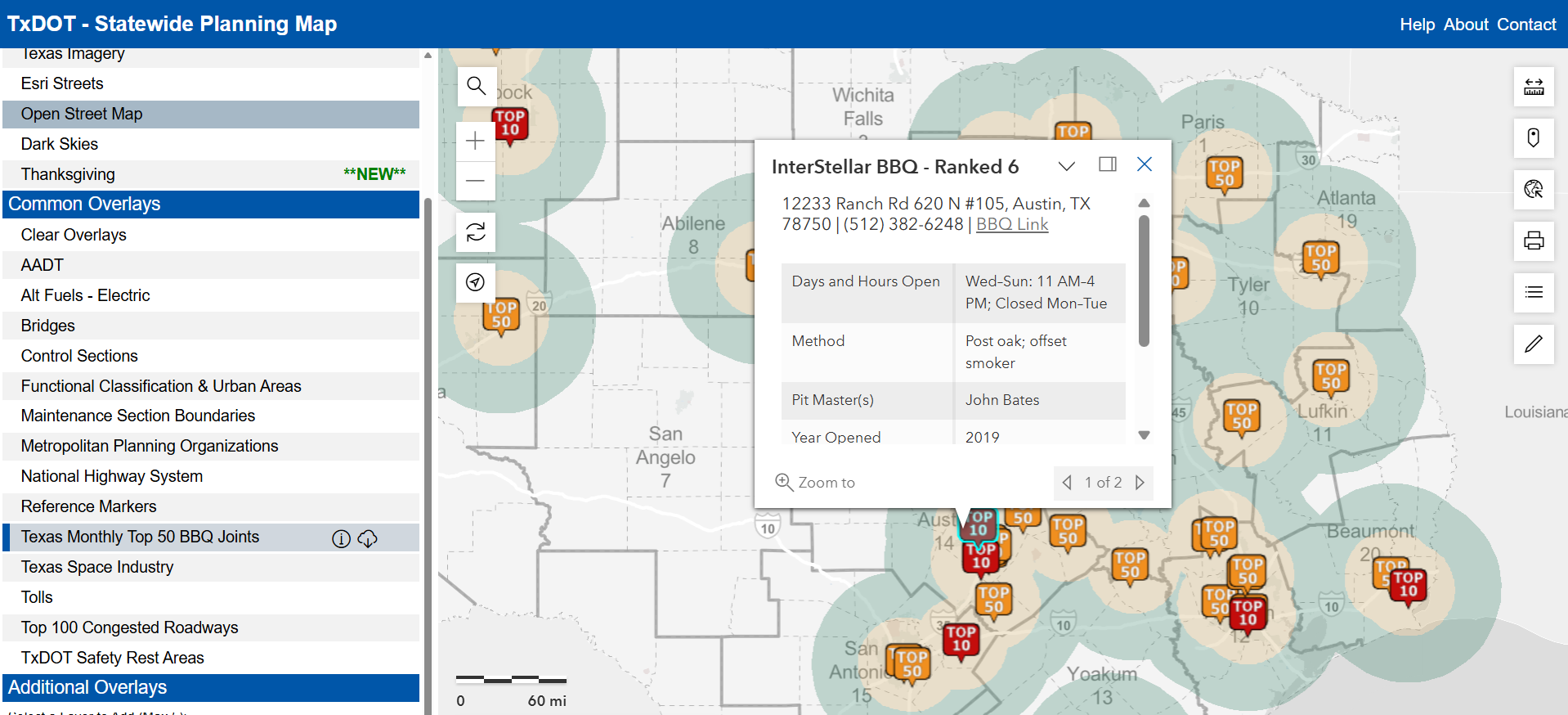Show info for Top 50 BBQ Joints
Screen dimensions: 1568x715
coord(341,538)
